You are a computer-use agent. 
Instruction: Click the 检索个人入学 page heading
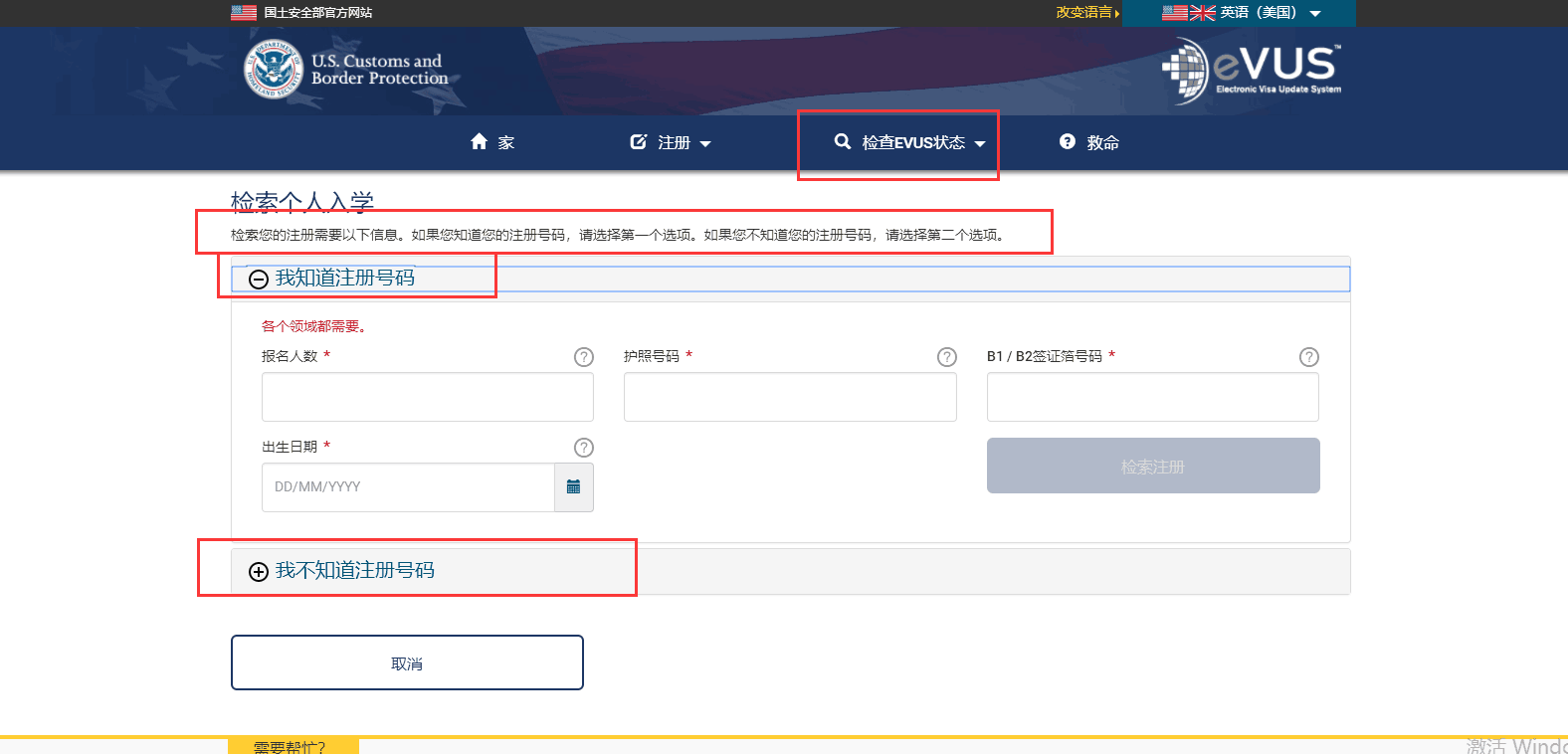302,202
